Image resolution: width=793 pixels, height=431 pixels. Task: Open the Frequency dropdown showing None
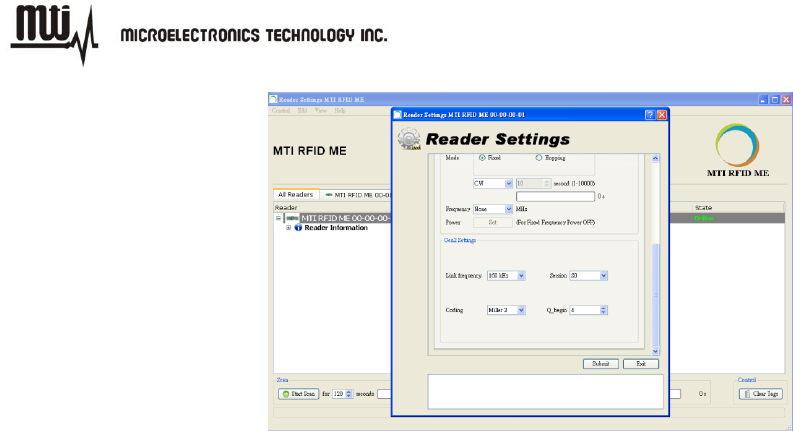coord(493,209)
